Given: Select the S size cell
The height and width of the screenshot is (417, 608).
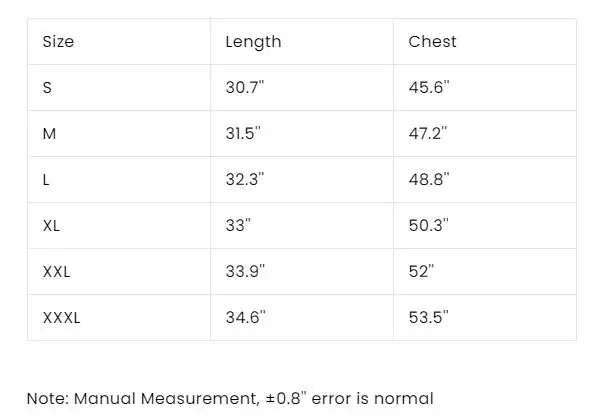Looking at the screenshot, I should coord(119,88).
